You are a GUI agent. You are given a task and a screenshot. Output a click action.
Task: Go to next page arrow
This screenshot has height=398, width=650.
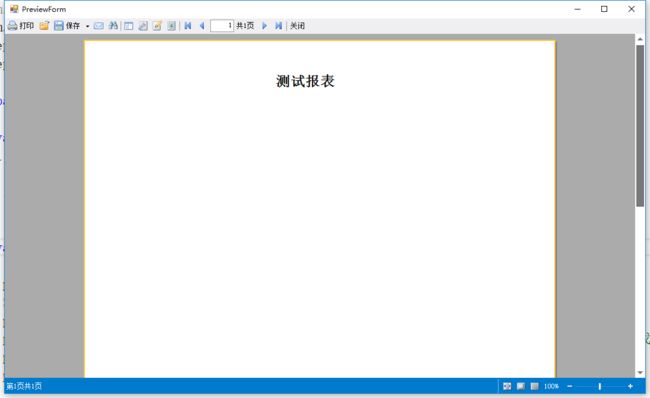(x=264, y=26)
